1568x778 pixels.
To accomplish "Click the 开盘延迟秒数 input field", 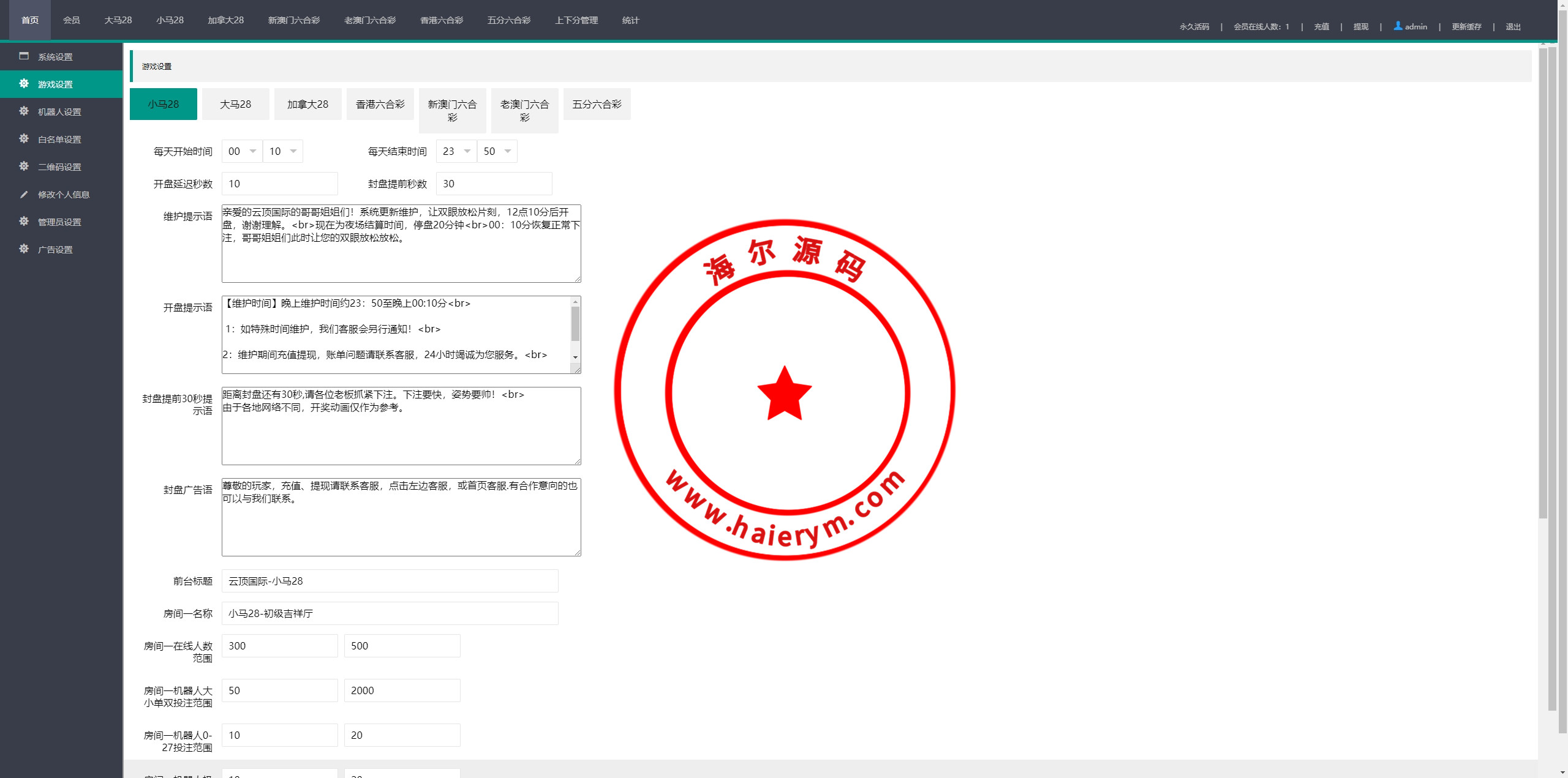I will 280,184.
